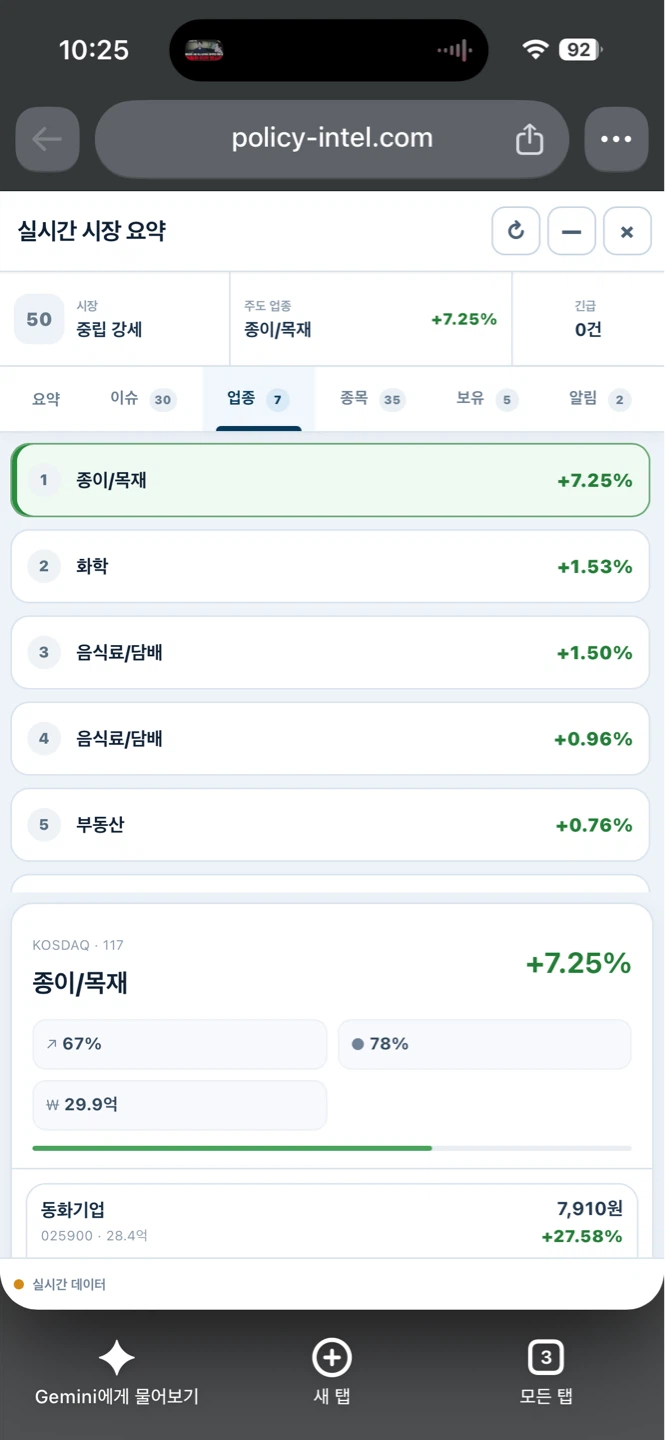Minimize the market summary panel

pyautogui.click(x=572, y=232)
